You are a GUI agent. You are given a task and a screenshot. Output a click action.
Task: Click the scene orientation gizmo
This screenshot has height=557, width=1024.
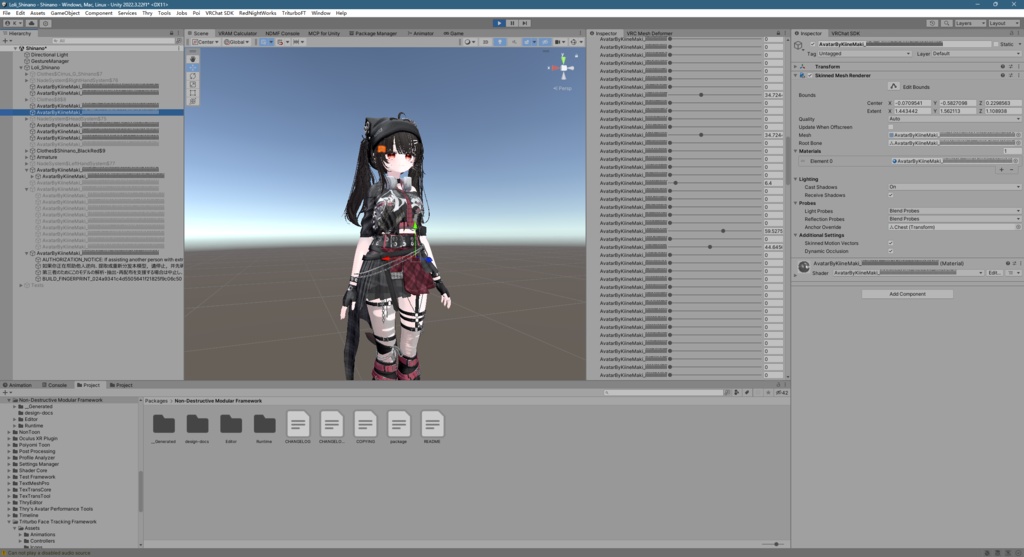point(563,68)
